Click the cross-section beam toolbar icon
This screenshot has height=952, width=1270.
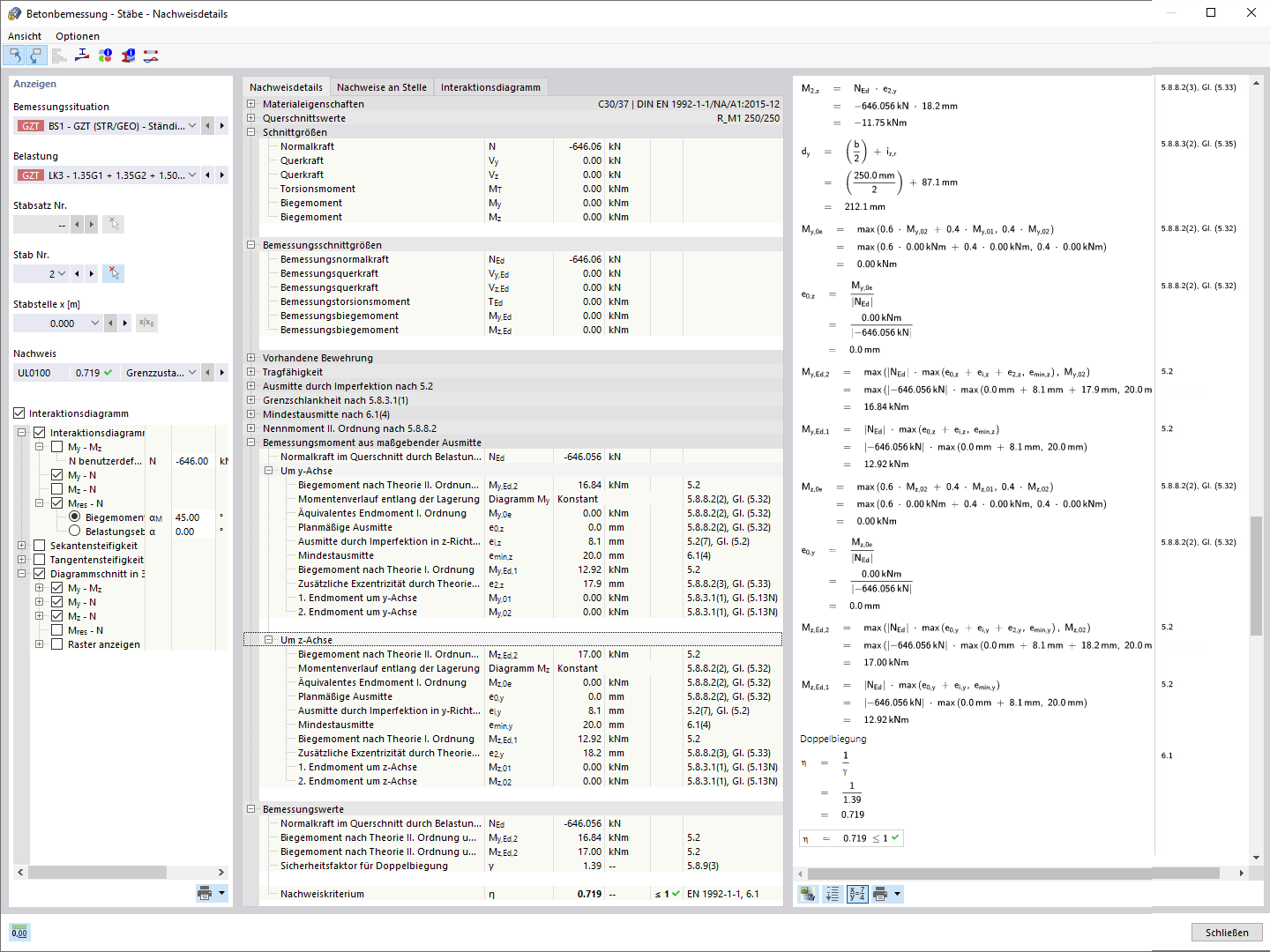(82, 56)
